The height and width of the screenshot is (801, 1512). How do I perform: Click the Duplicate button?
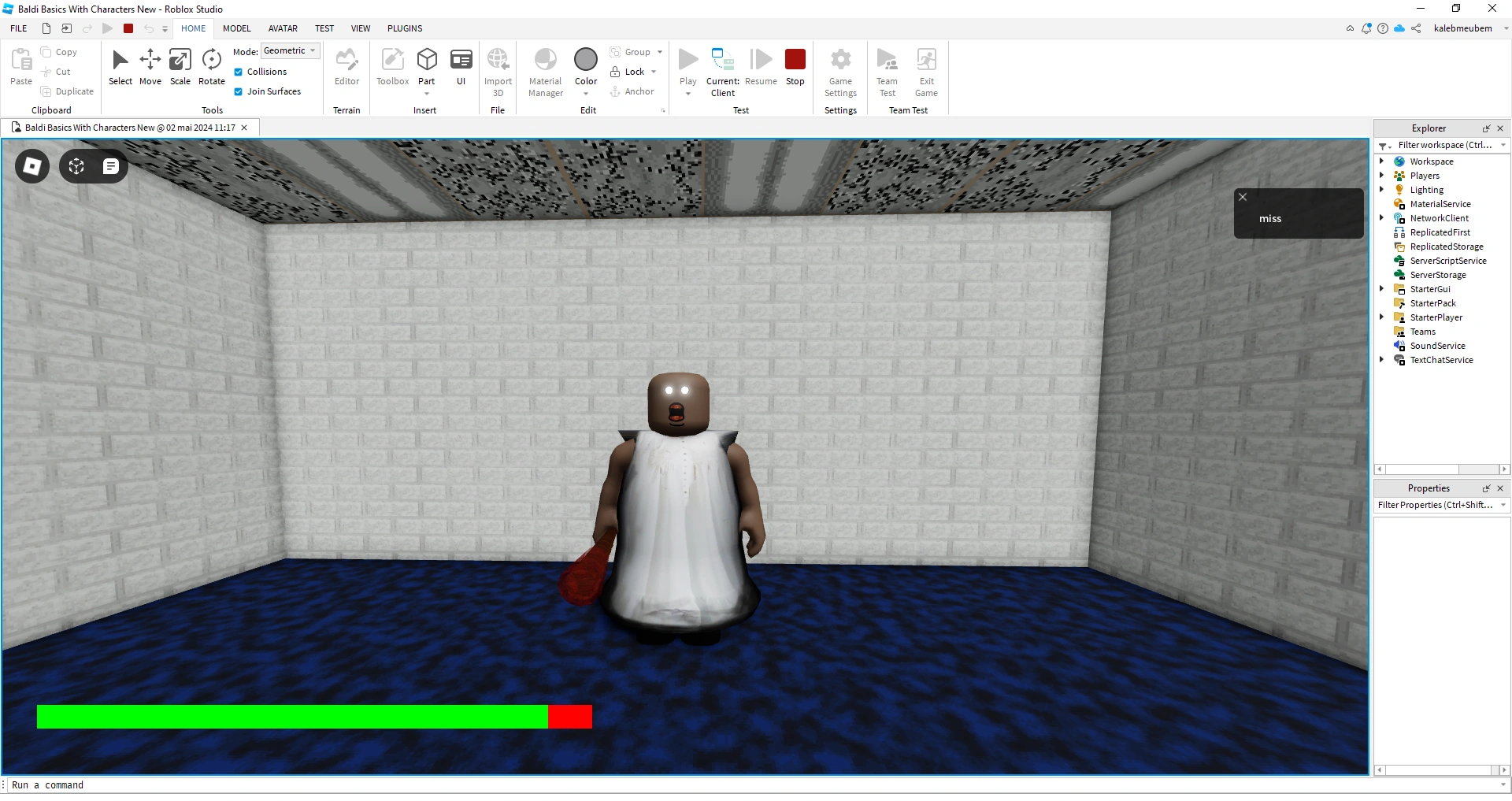(68, 91)
